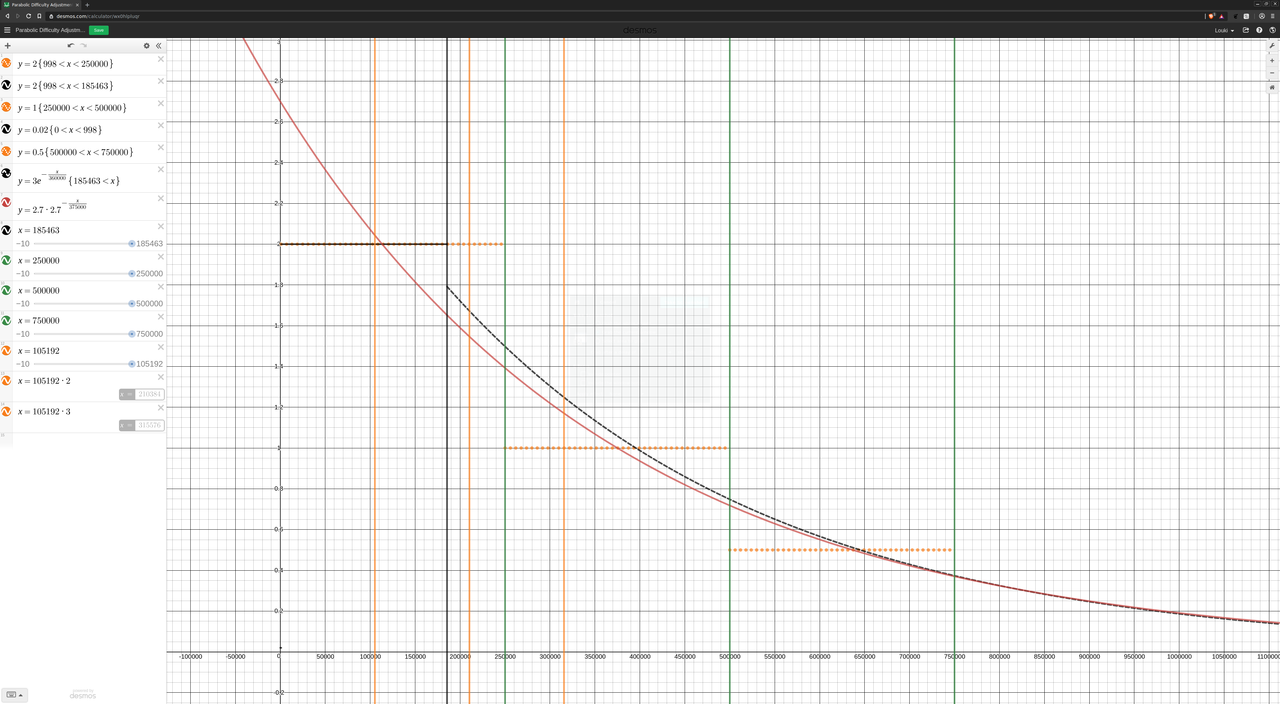Hide the x=750000 green line
Screen dimensions: 1280x704
[6, 320]
